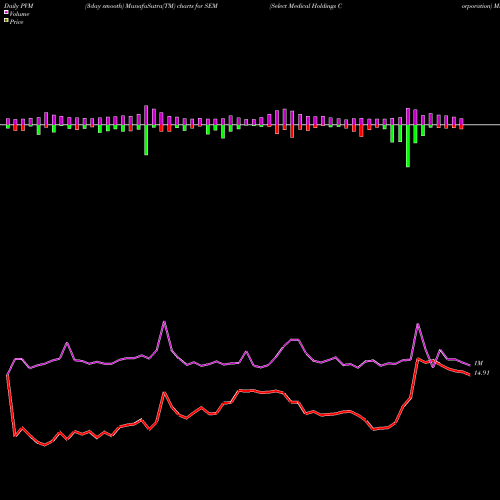
Task: Click the MunafaSutra charts for SEM heading
Action: pos(151,6)
